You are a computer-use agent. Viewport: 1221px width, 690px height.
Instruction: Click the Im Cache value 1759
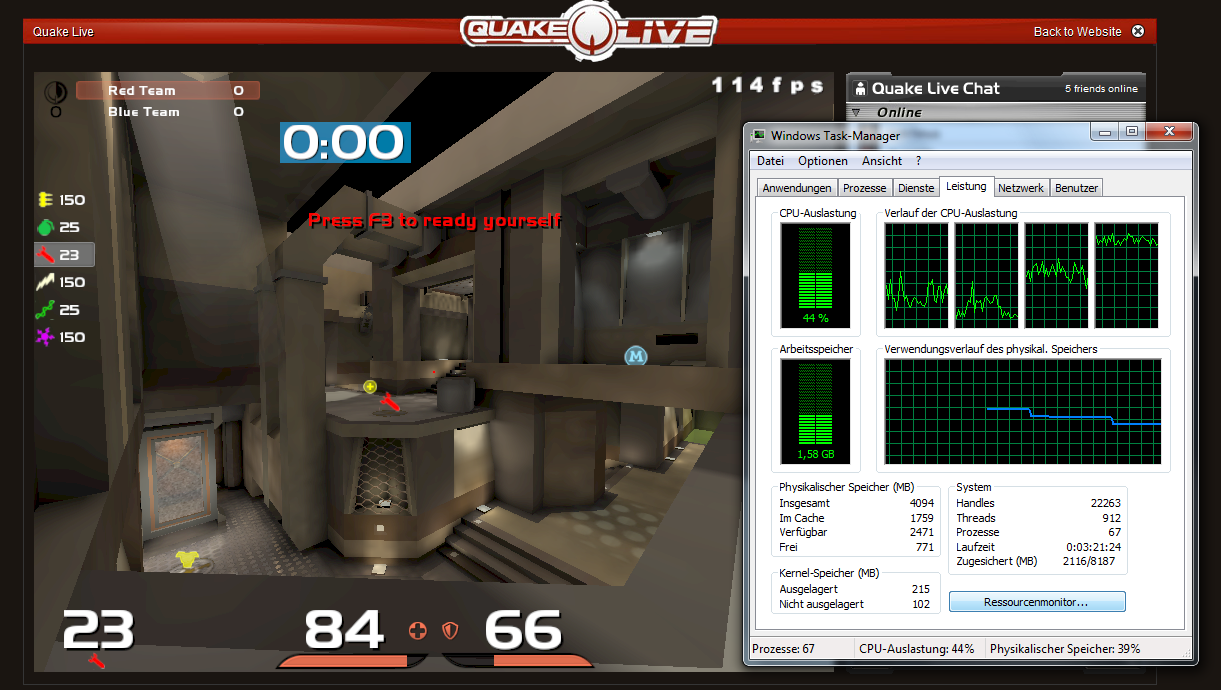click(x=921, y=518)
